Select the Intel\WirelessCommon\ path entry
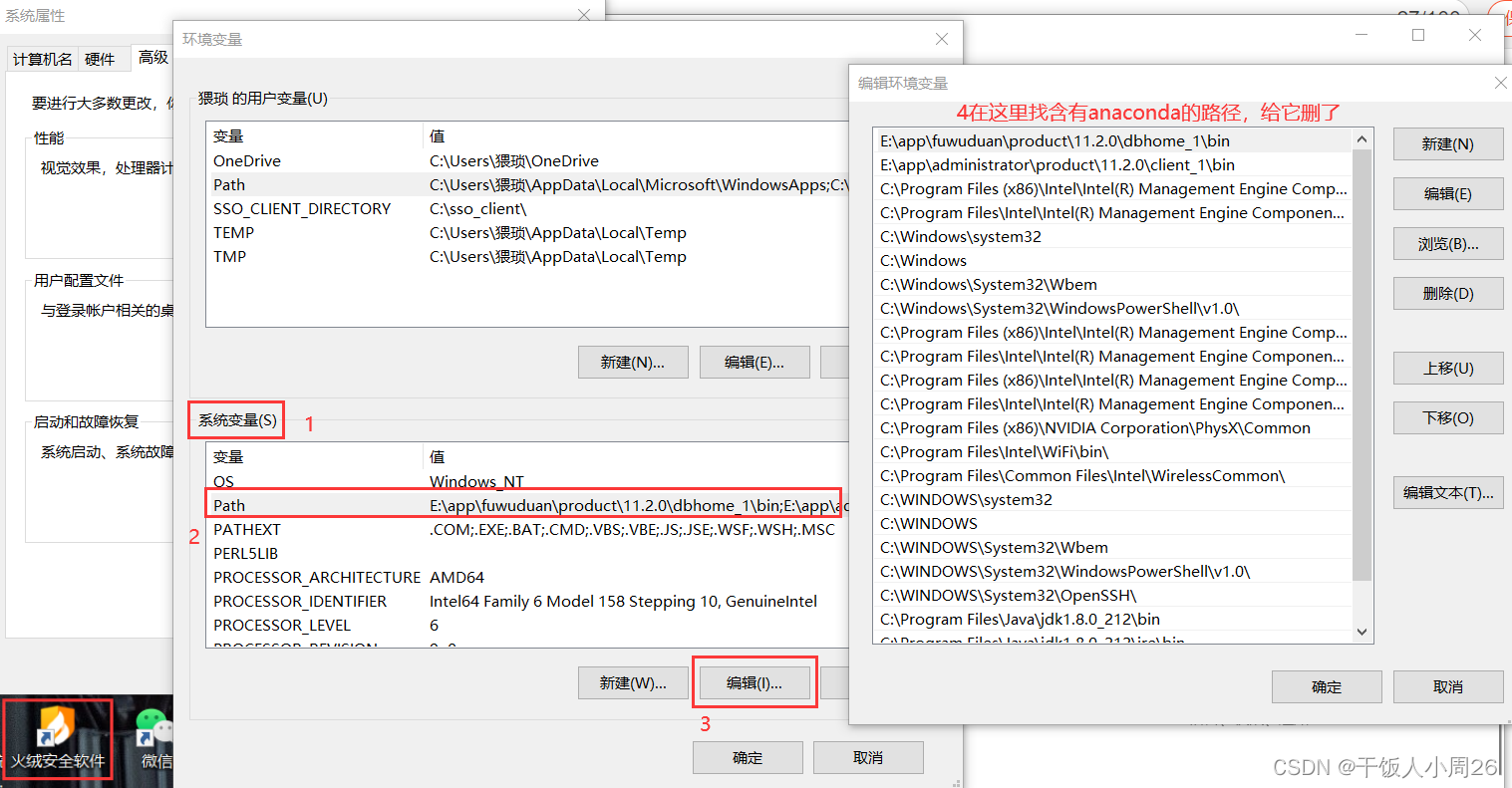Screen dimensions: 1512x788 point(1112,476)
